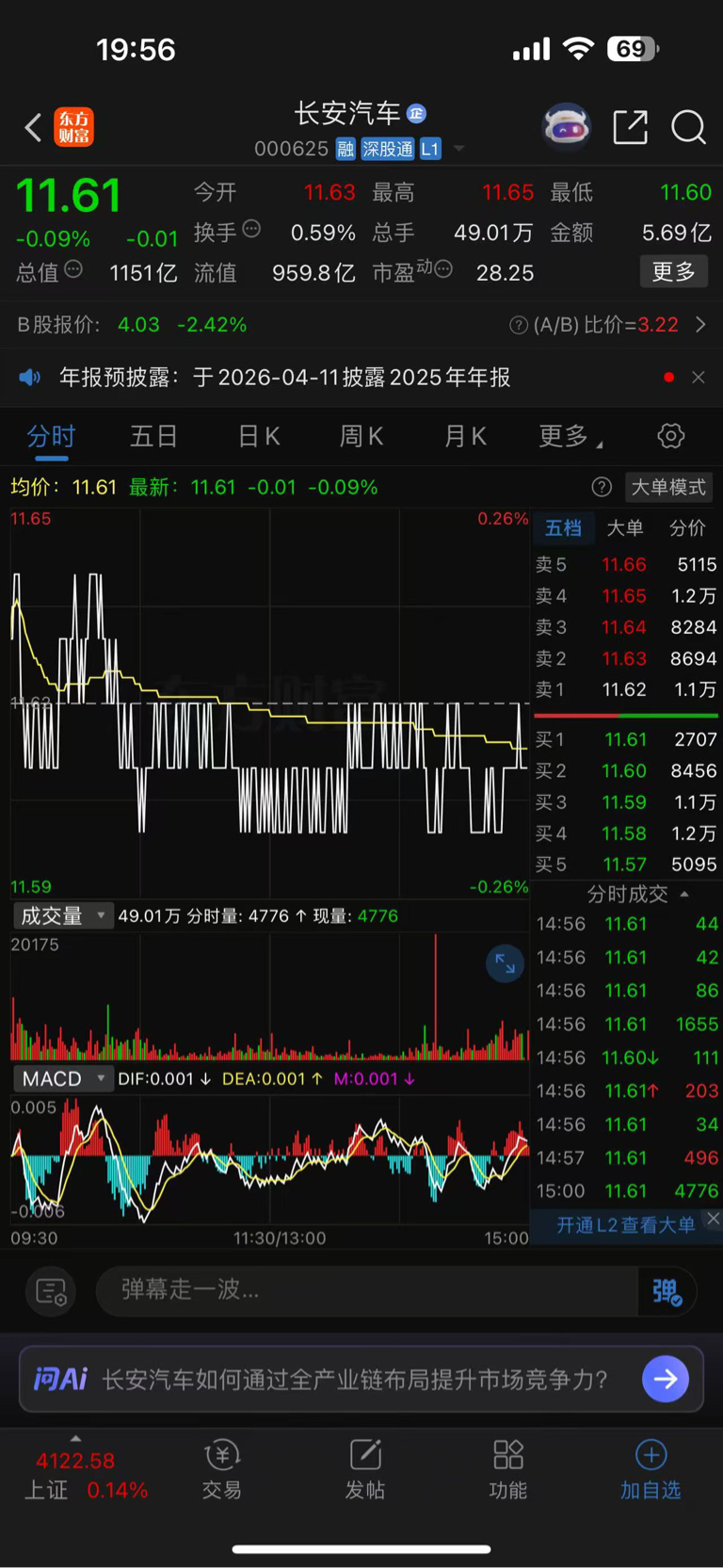The height and width of the screenshot is (1568, 723).
Task: Tap 加自选 add to watchlist
Action: [x=651, y=1470]
